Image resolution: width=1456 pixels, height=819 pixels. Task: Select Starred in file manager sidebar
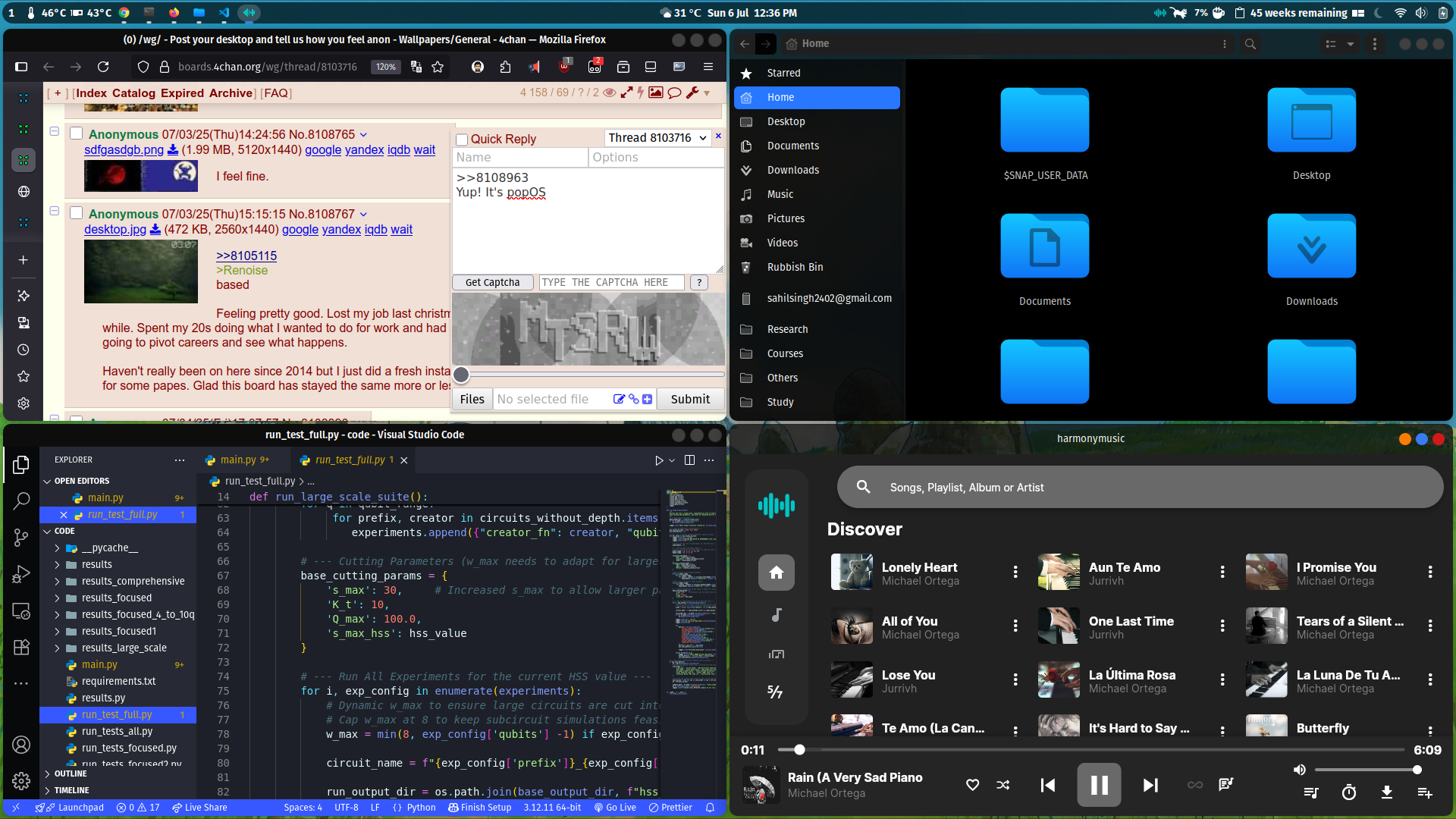point(817,73)
